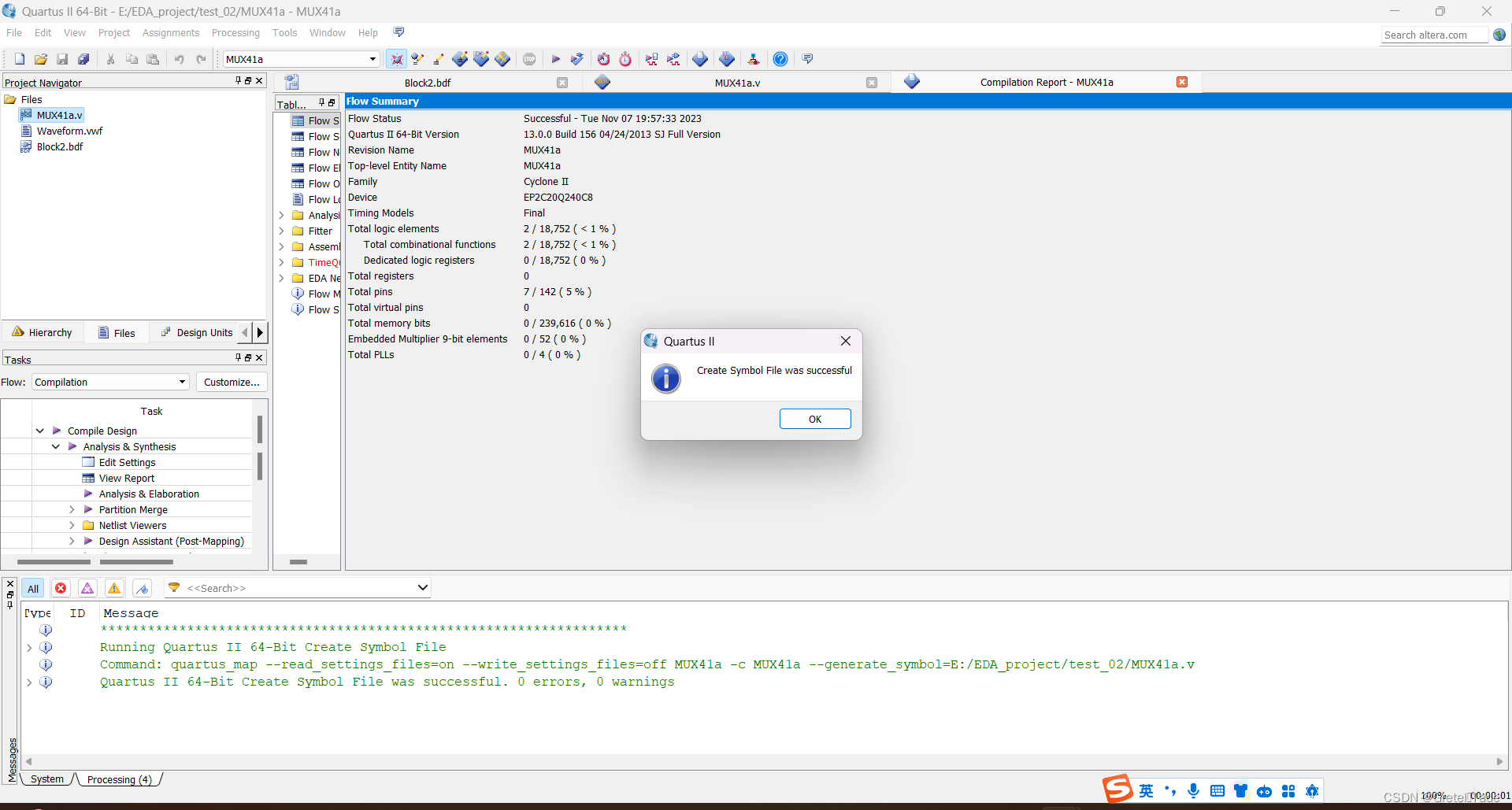Screen dimensions: 1512x810
Task: Switch to the Hierarchy tab
Action: tap(42, 332)
